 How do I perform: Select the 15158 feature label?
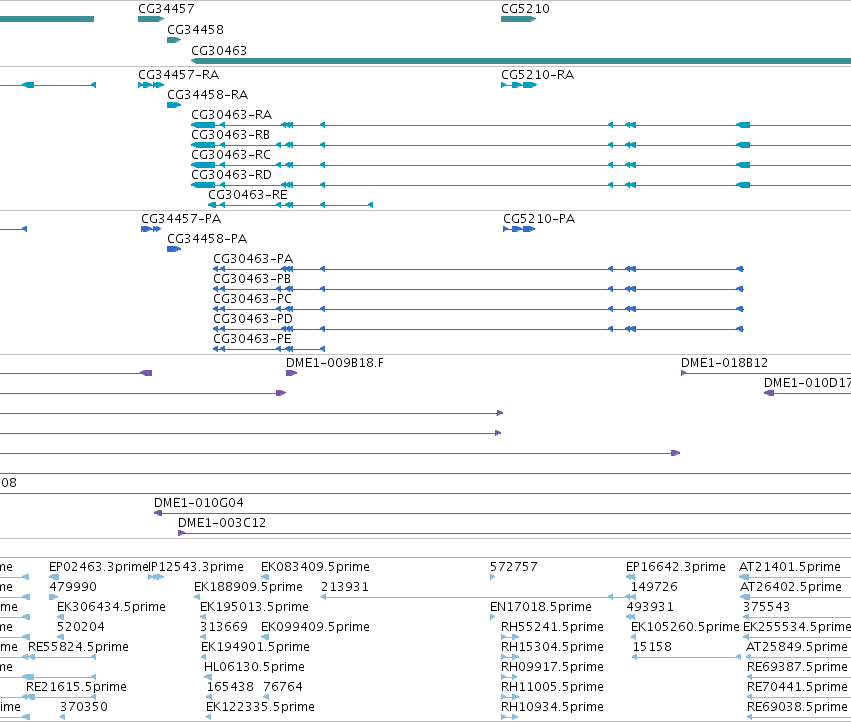652,648
